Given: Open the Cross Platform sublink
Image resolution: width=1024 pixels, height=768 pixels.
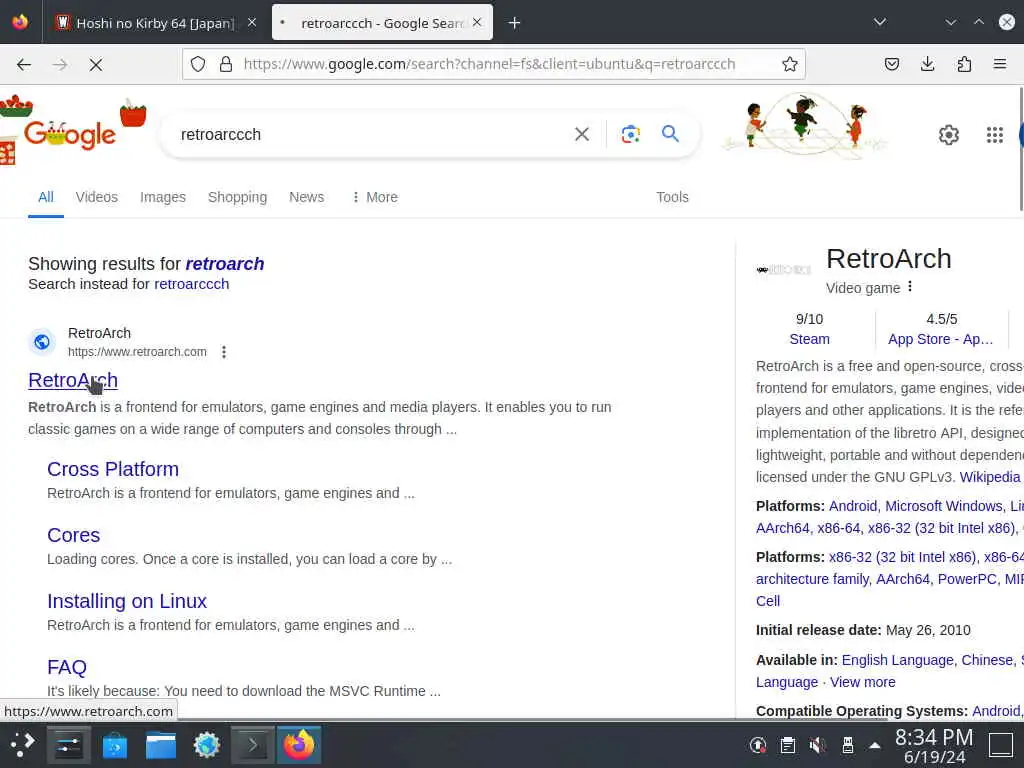Looking at the screenshot, I should [x=113, y=469].
